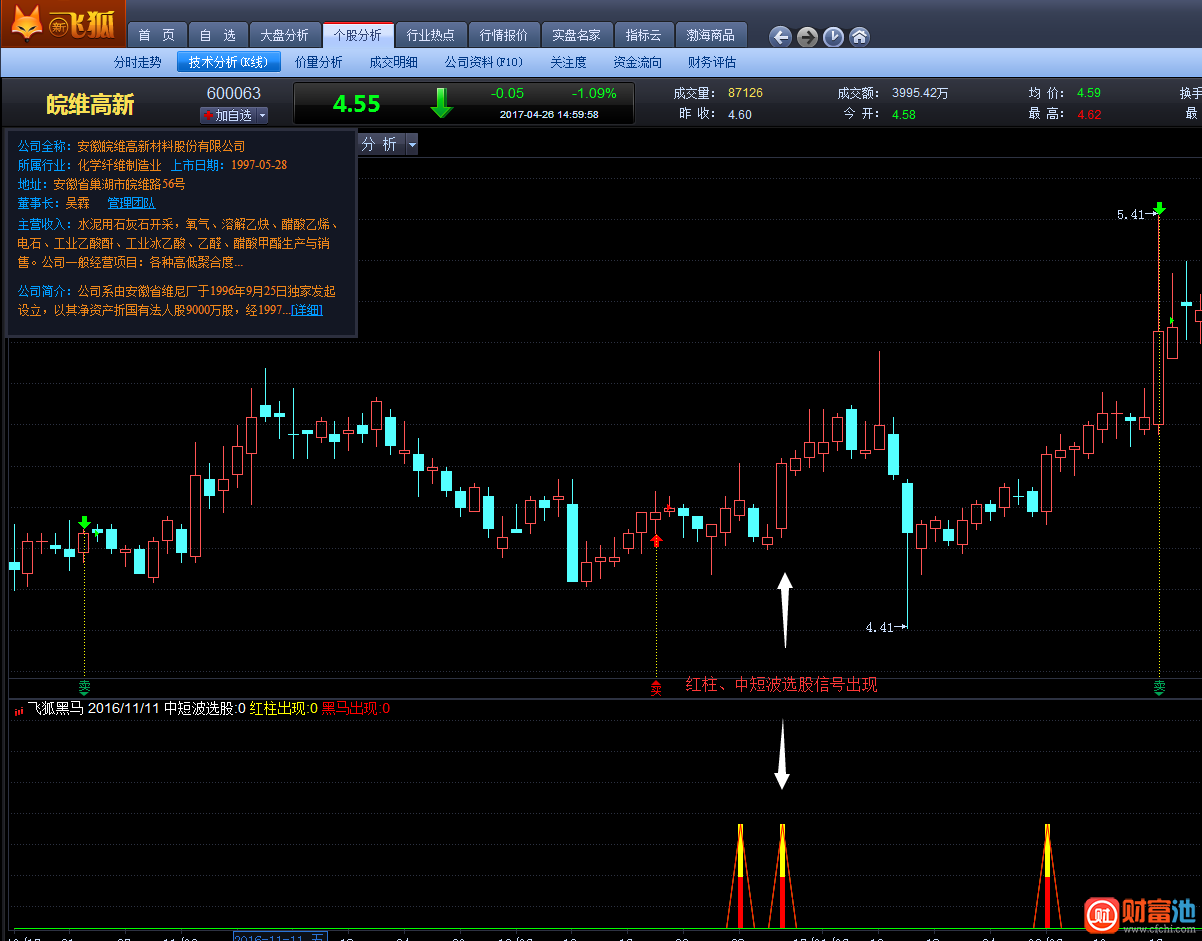Open the 行情报价 tab
The height and width of the screenshot is (941, 1202).
pos(503,35)
